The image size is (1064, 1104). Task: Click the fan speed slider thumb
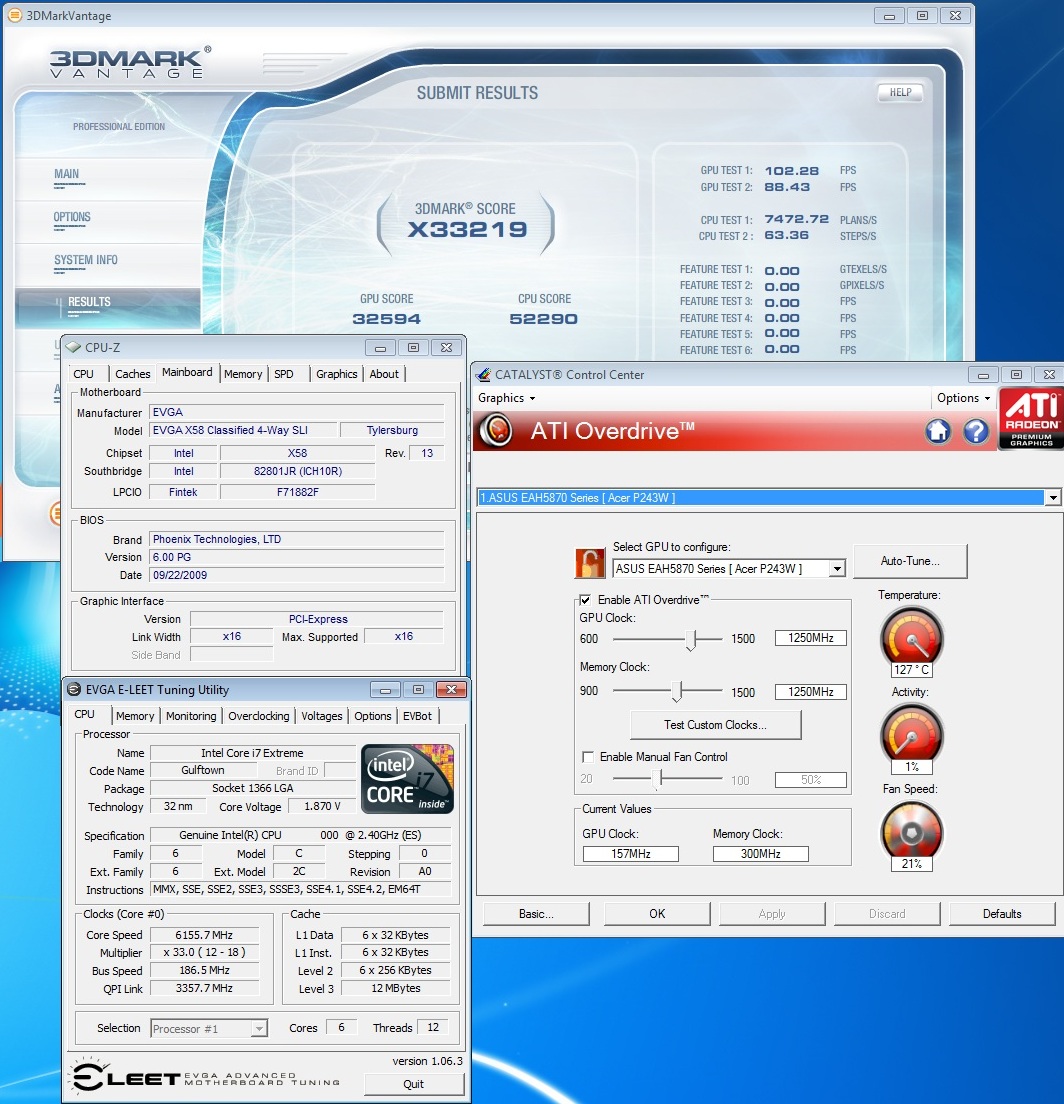658,779
